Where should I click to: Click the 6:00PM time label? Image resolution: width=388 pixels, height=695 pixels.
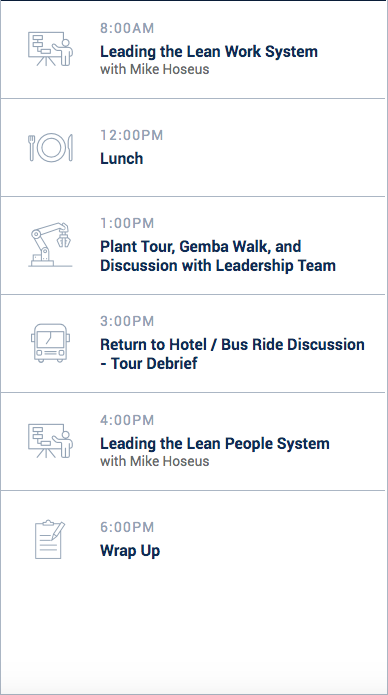(x=127, y=527)
